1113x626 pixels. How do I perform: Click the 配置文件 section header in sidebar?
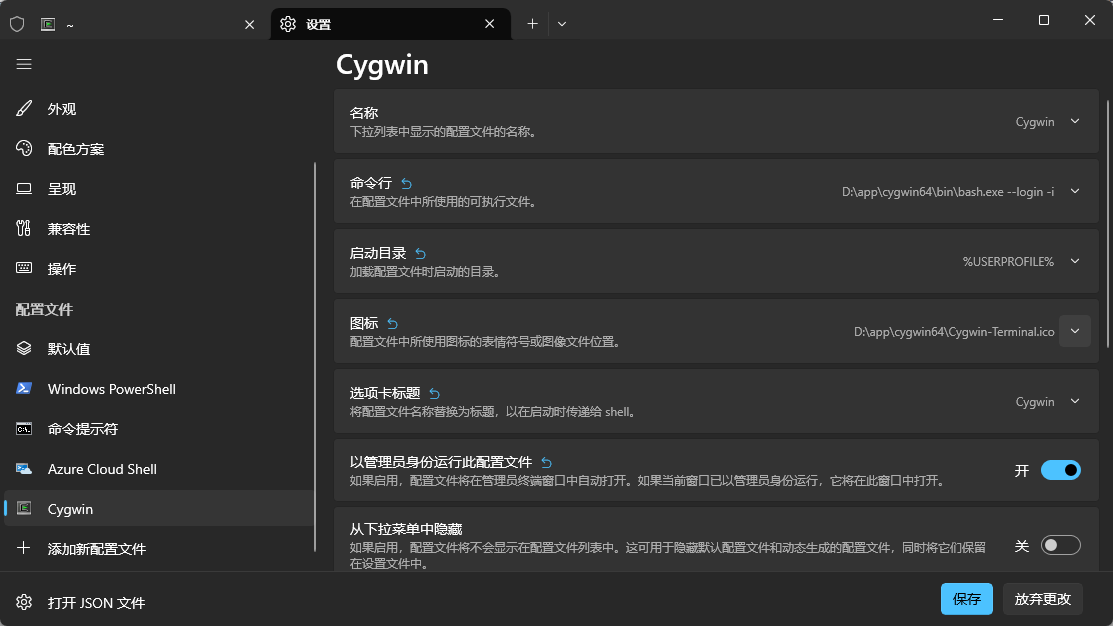tap(45, 309)
